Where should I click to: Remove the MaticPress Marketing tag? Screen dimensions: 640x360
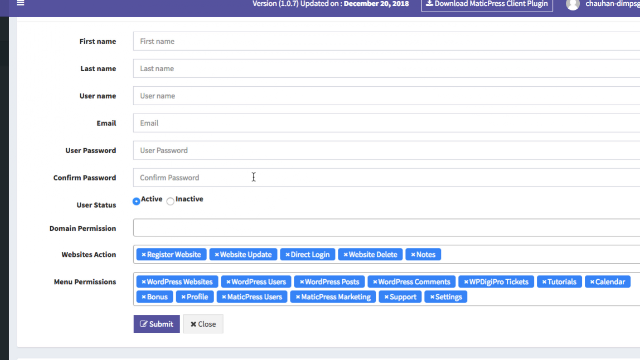pyautogui.click(x=298, y=297)
